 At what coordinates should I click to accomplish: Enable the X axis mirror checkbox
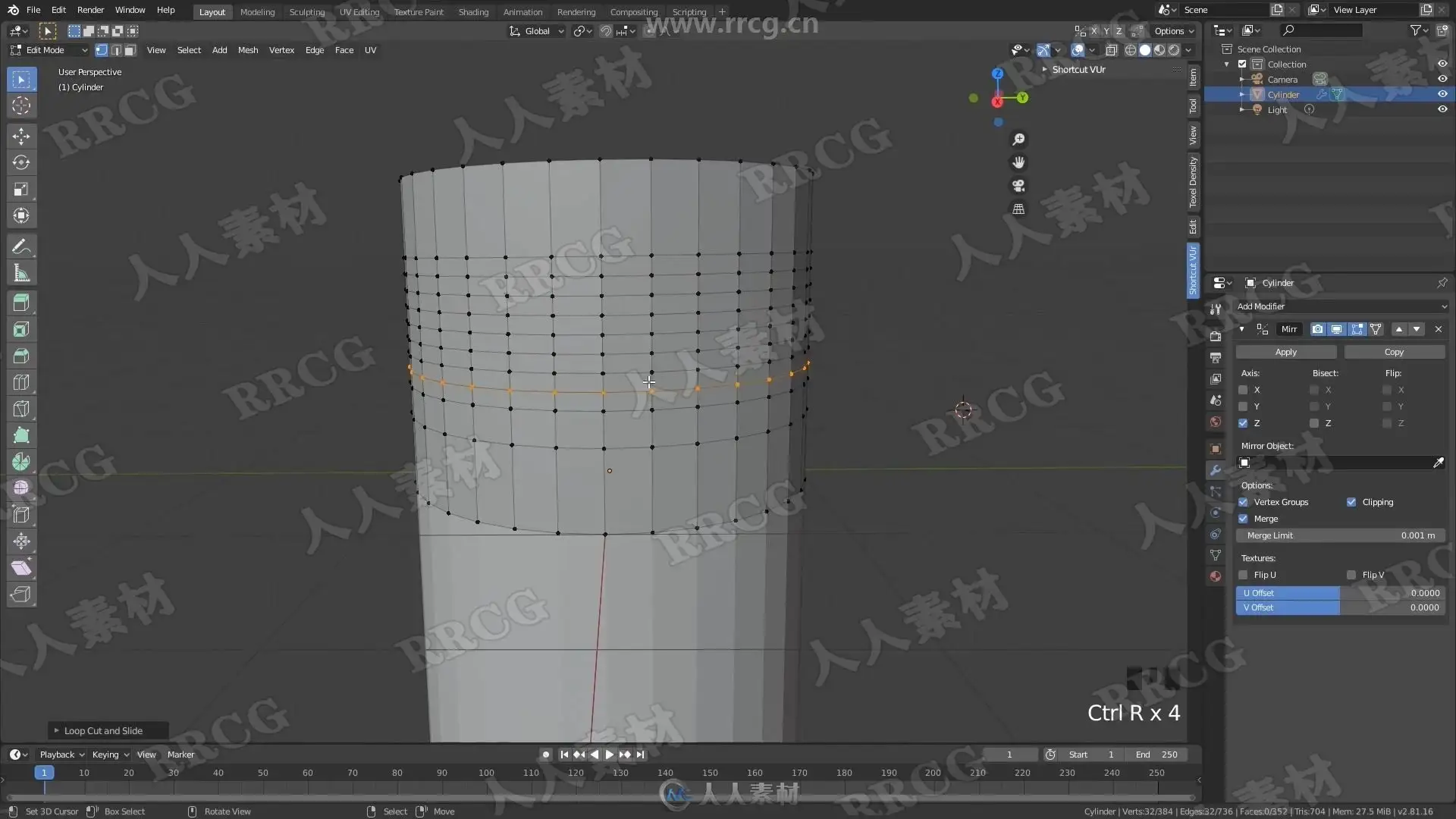pos(1243,390)
